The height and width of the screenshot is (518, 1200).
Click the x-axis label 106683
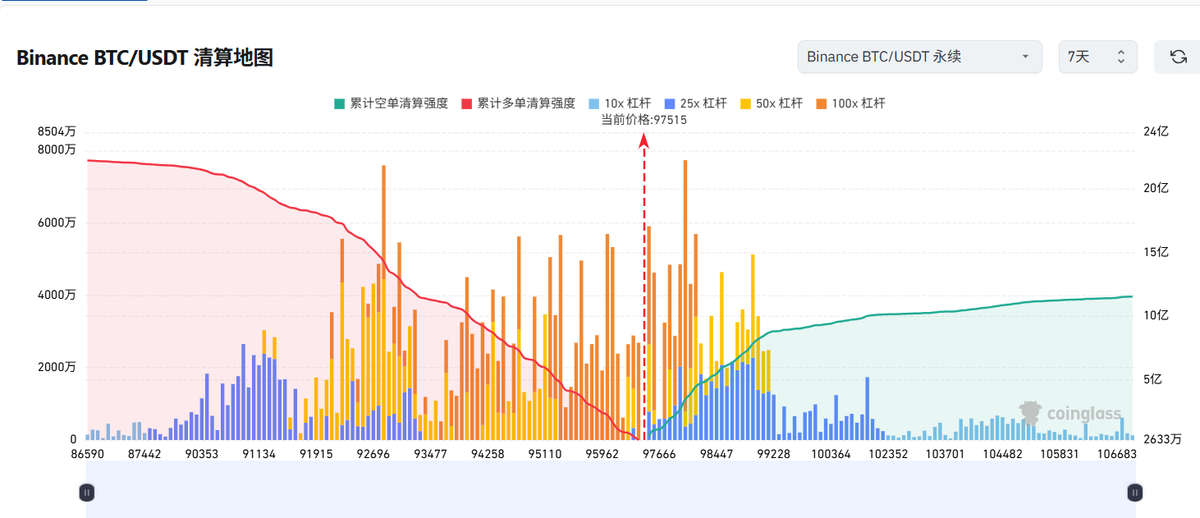[x=1117, y=453]
